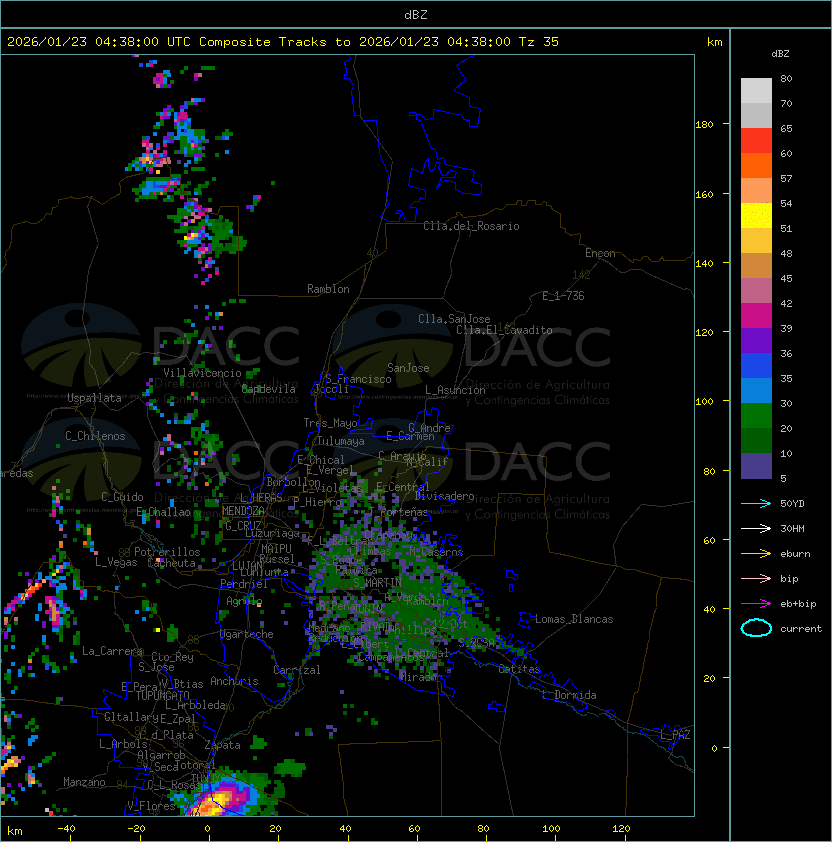Click the 'current' legend label
The width and height of the screenshot is (832, 842).
click(801, 629)
